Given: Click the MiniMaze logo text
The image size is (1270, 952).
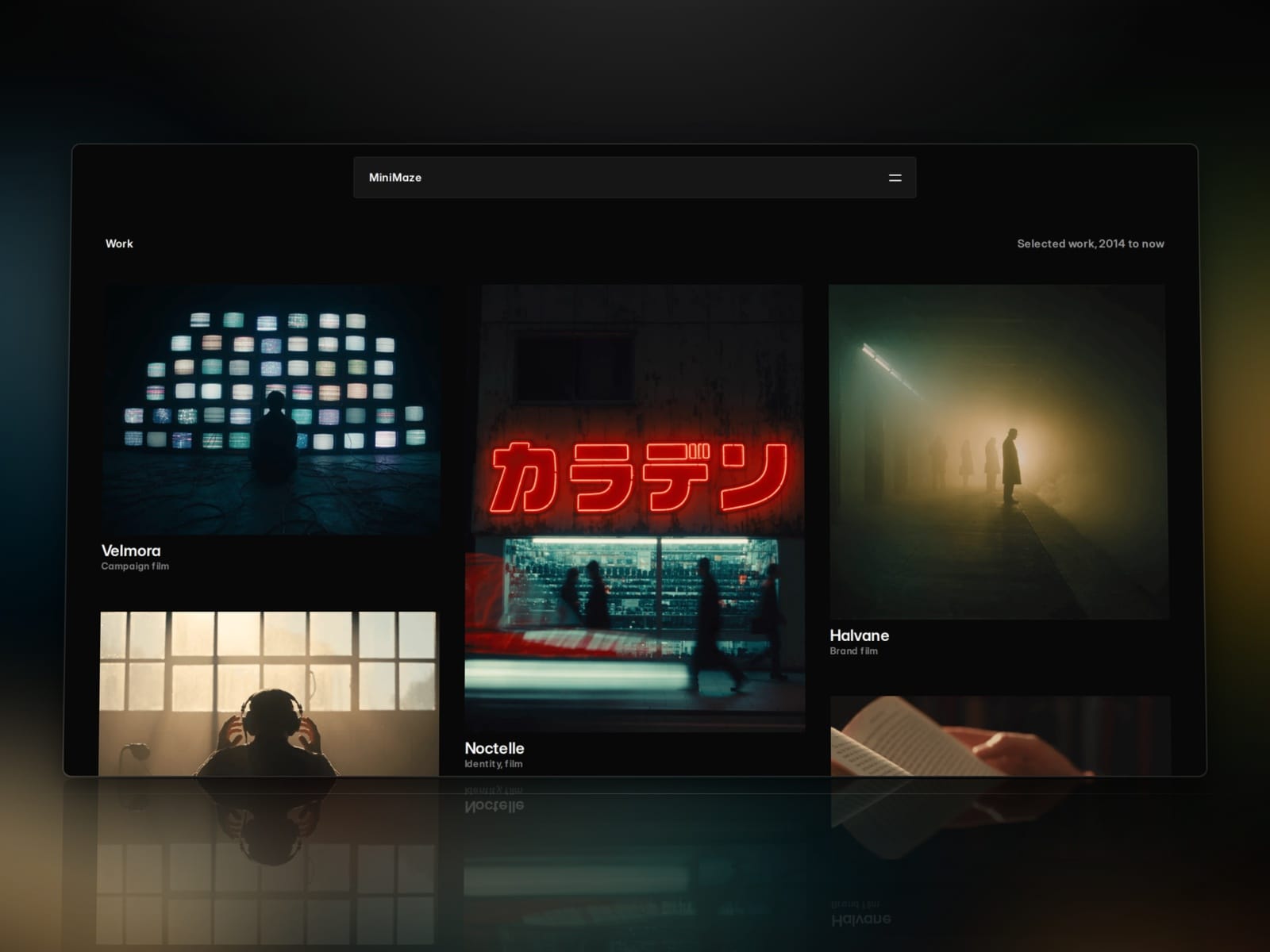Looking at the screenshot, I should tap(394, 177).
